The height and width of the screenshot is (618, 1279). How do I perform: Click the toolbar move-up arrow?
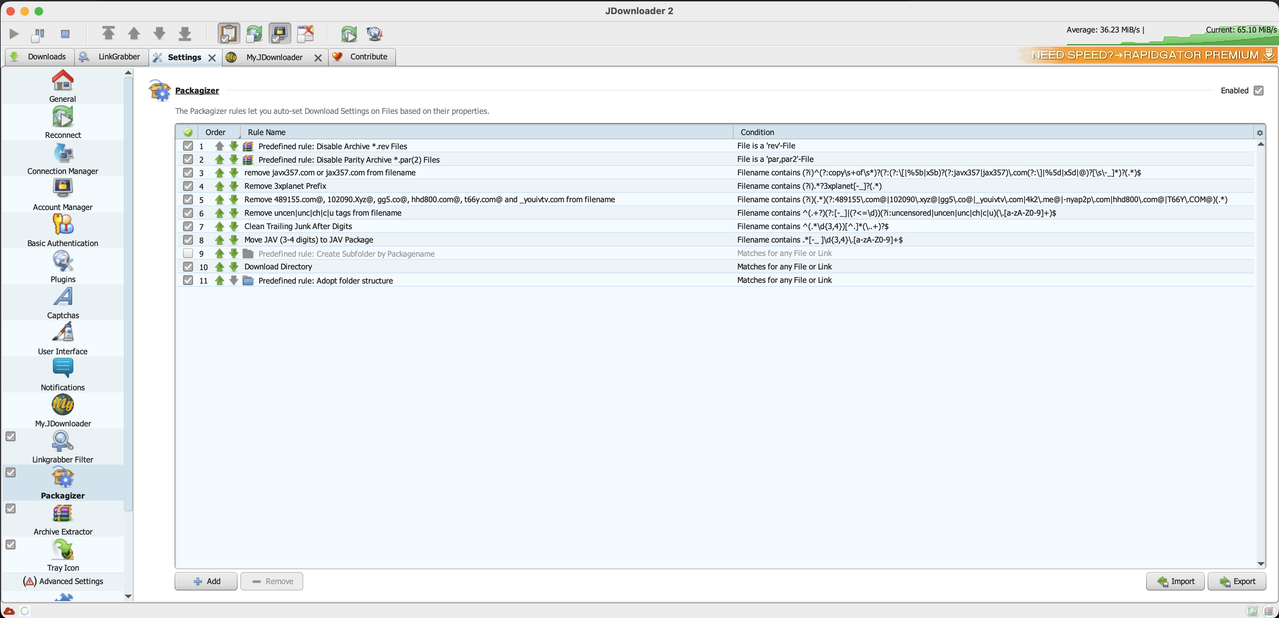pos(134,34)
